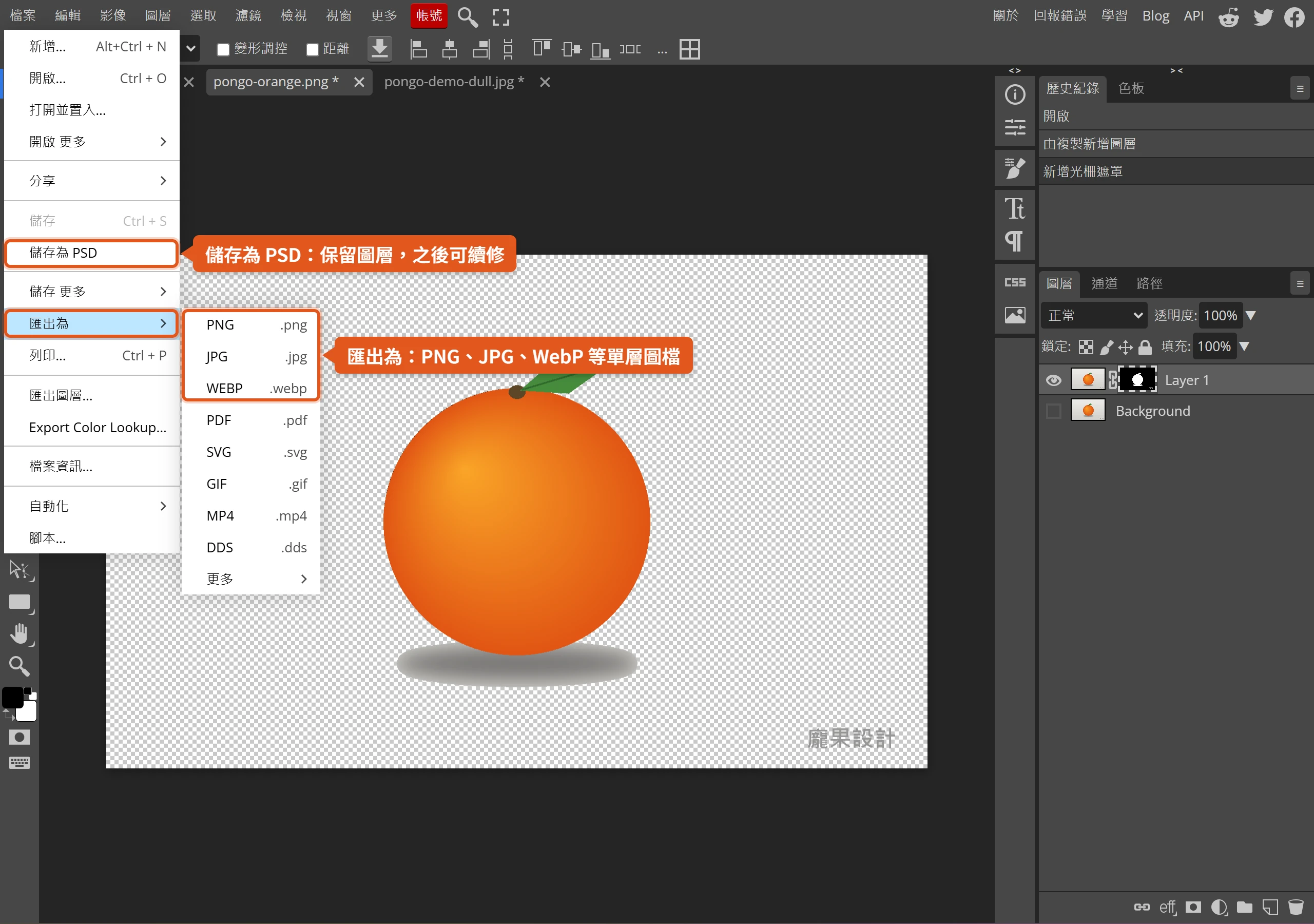
Task: Open the search magnifier in menu bar
Action: (x=468, y=16)
